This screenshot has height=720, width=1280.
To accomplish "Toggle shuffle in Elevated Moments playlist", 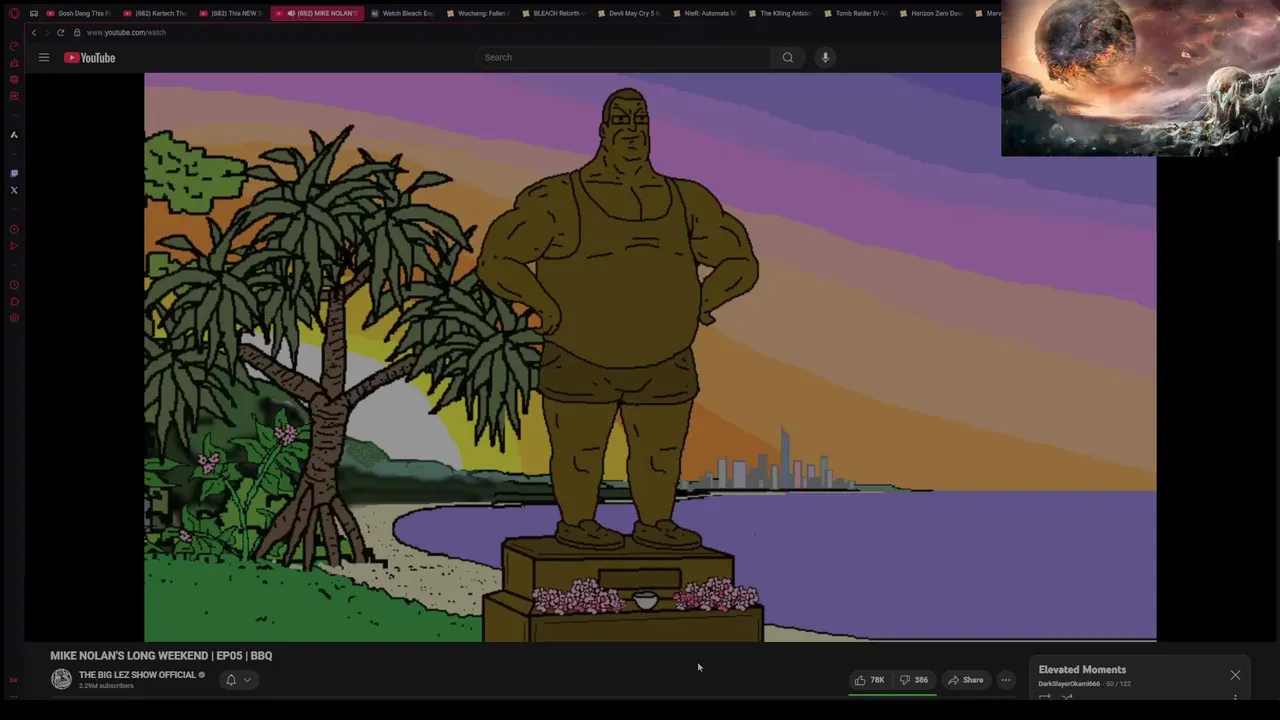I will 1067,697.
